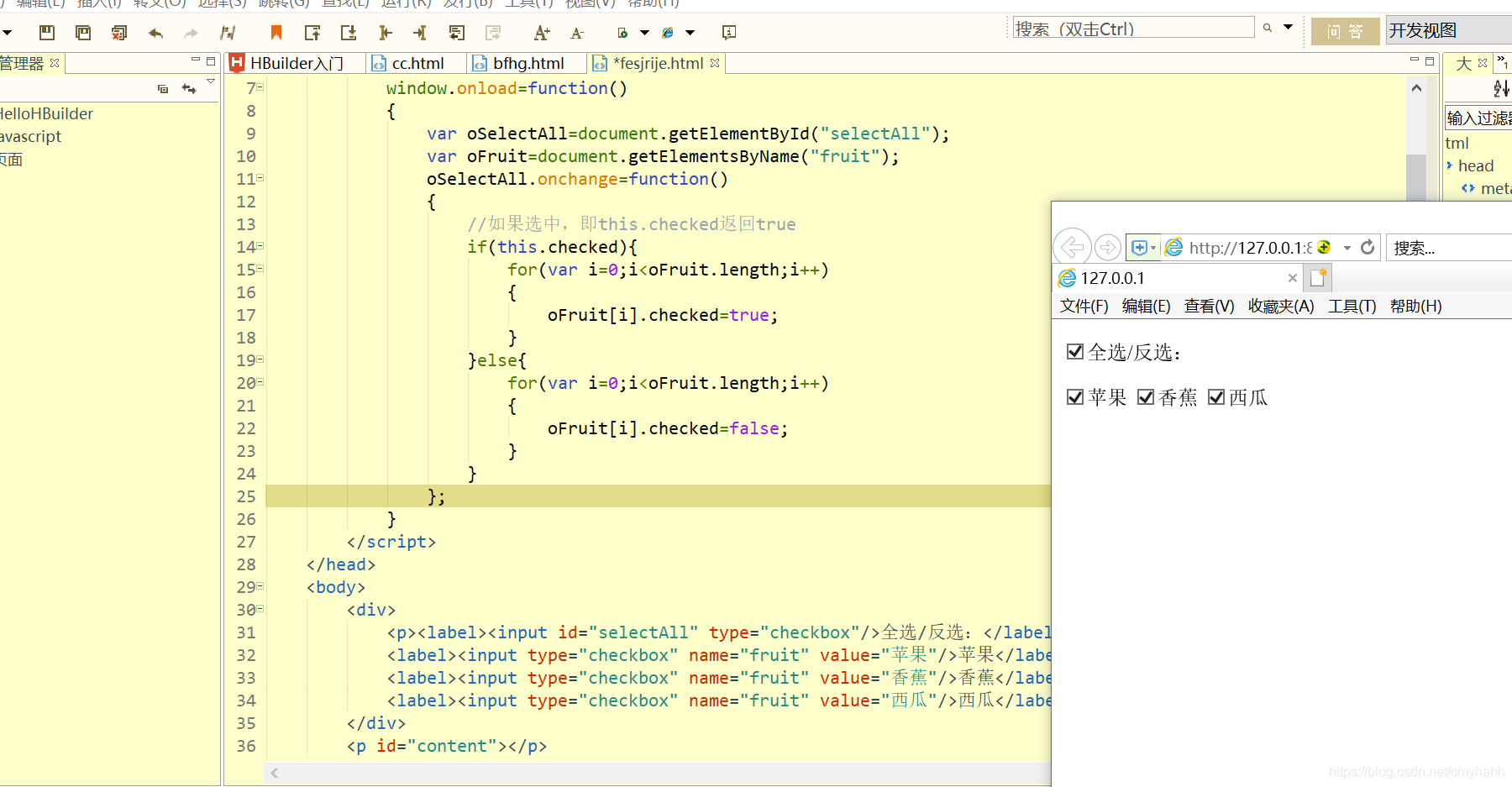
Task: Click the HBuilder search box
Action: 1133,29
